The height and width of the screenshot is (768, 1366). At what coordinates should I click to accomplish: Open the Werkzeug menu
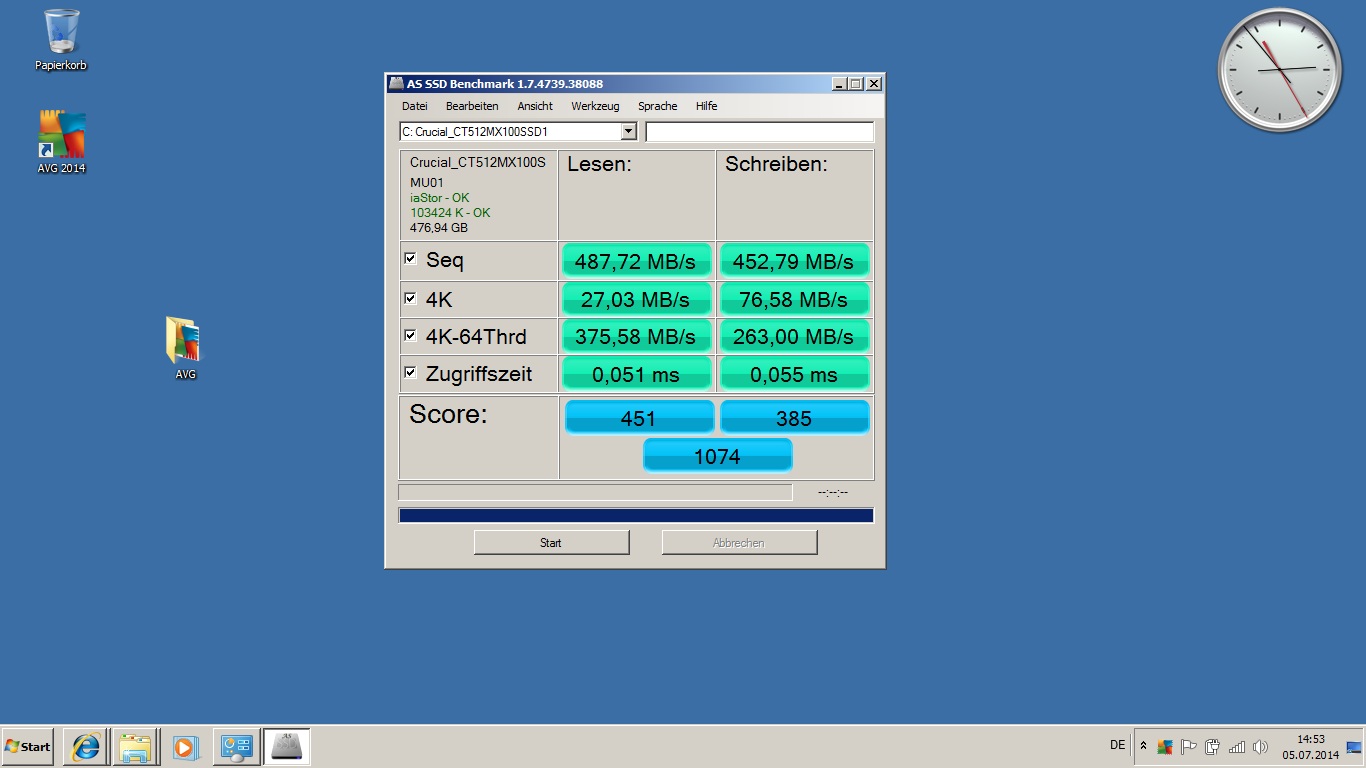click(595, 106)
